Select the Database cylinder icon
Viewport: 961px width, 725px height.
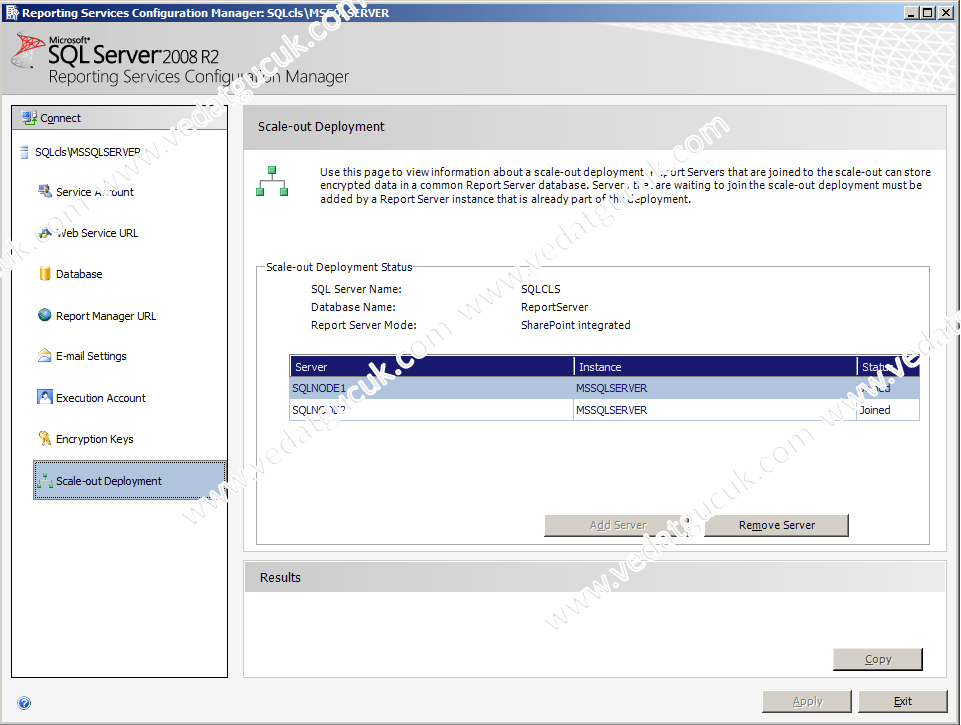[45, 273]
